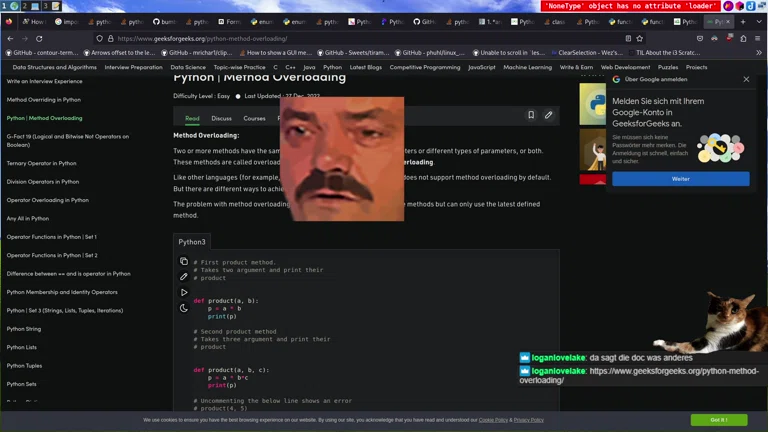Viewport: 768px width, 432px height.
Task: Switch to the 'Form' browser tab
Action: (230, 22)
